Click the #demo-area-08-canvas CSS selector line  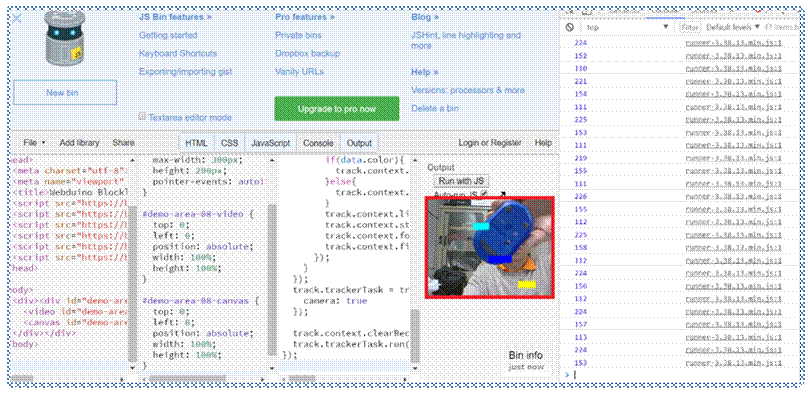[x=200, y=301]
